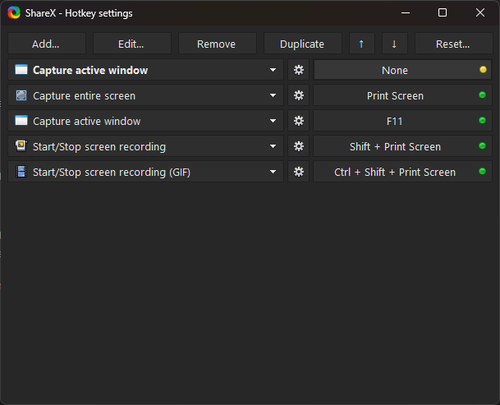Click the Add... button
The height and width of the screenshot is (405, 500).
[x=46, y=44]
